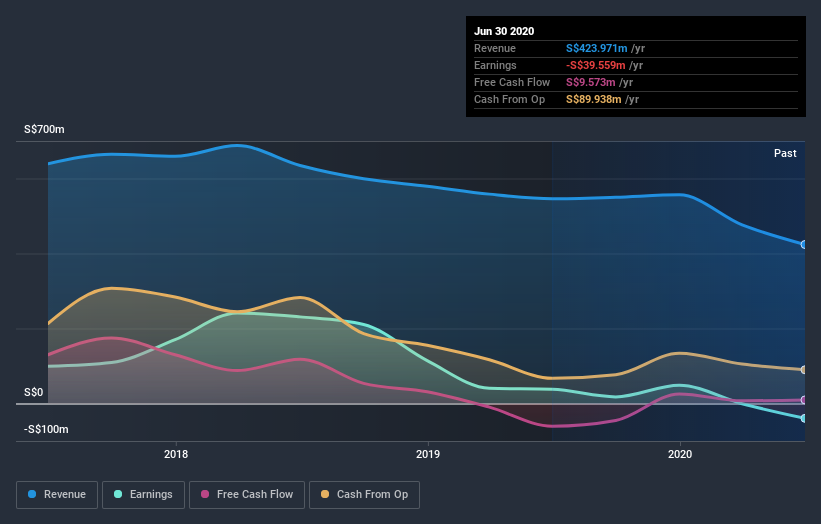Select the Cash From Op endpoint marker

tap(803, 370)
